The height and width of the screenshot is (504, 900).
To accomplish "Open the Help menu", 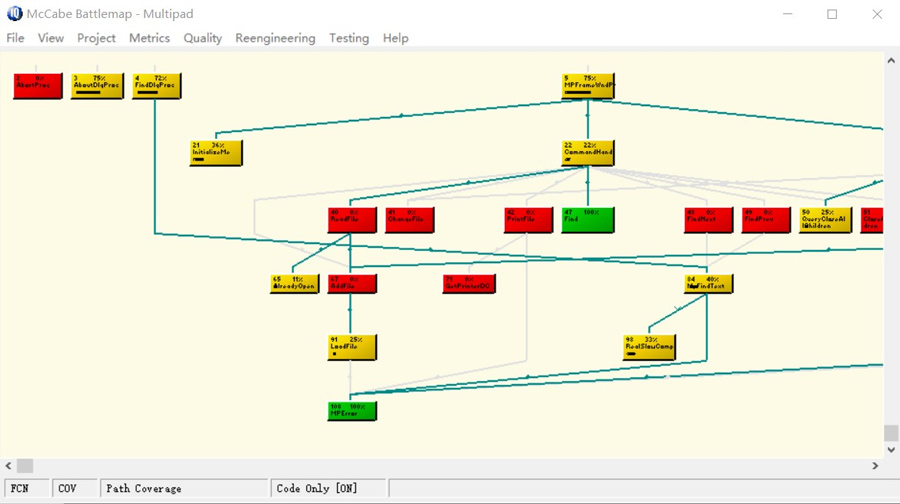I will click(395, 38).
